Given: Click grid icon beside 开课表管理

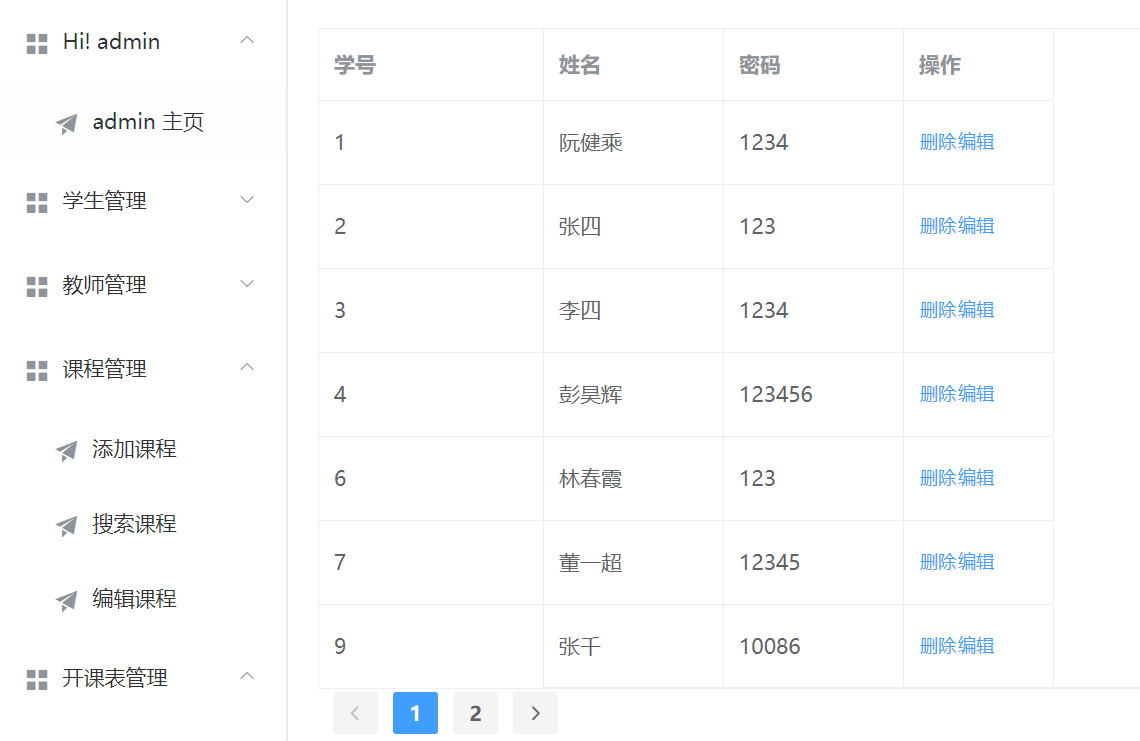Looking at the screenshot, I should tap(37, 680).
